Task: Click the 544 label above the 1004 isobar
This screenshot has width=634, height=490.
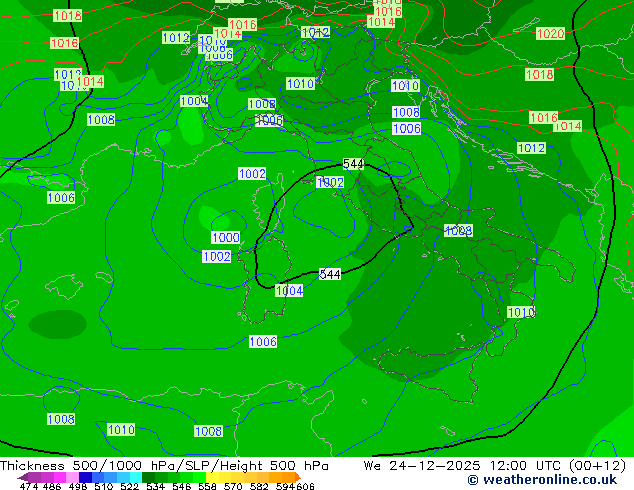Action: coord(330,275)
